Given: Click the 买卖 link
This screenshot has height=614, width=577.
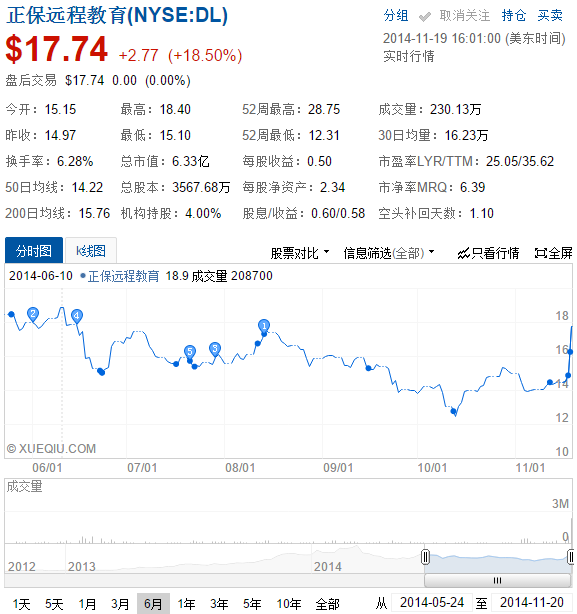Looking at the screenshot, I should [550, 16].
